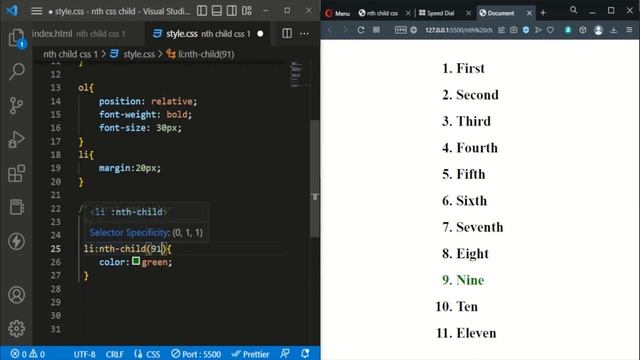Open the notifications bell in VS Code status bar
This screenshot has width=640, height=360.
(x=305, y=353)
